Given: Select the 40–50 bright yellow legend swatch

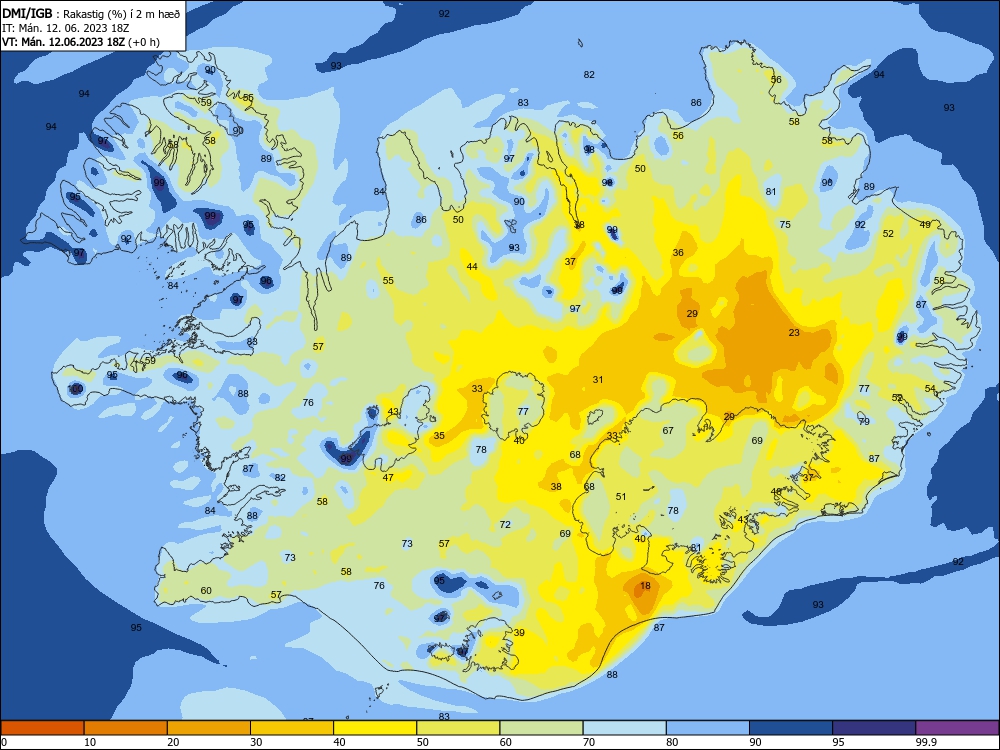Looking at the screenshot, I should [x=375, y=728].
